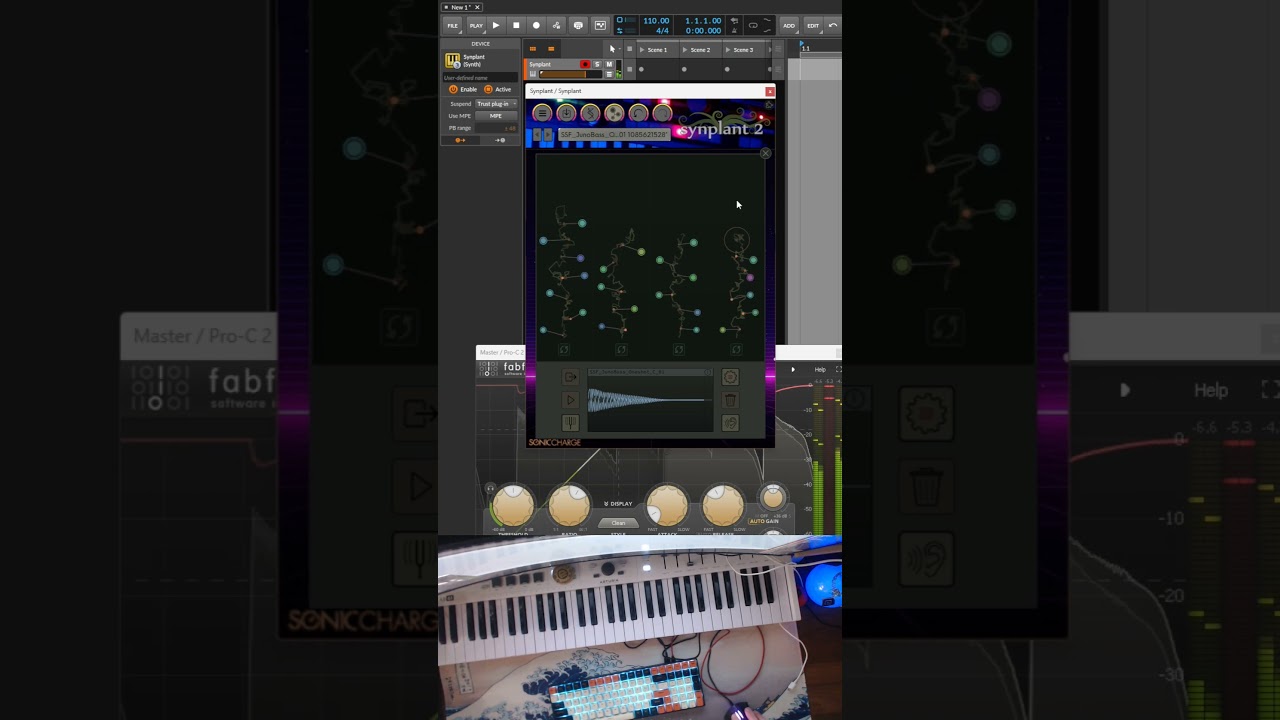Adjust the Synplant track volume fader
The image size is (1280, 720).
(570, 74)
